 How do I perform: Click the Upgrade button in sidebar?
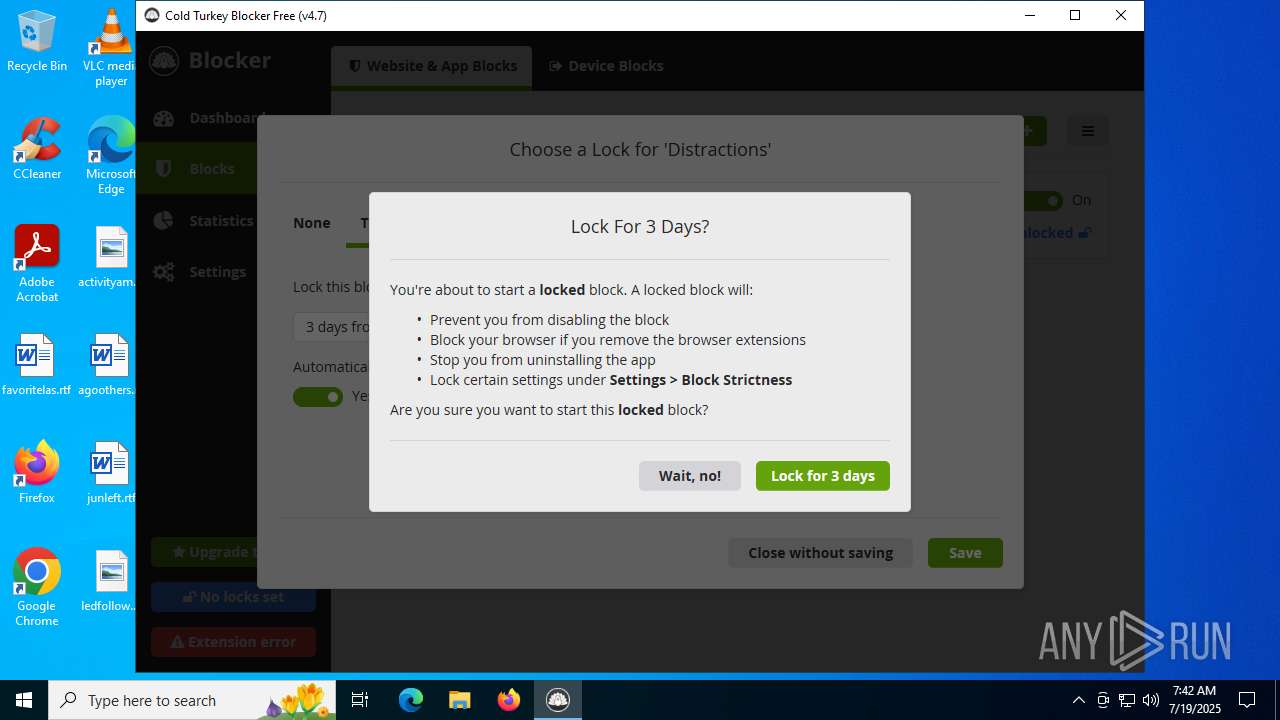(x=205, y=552)
